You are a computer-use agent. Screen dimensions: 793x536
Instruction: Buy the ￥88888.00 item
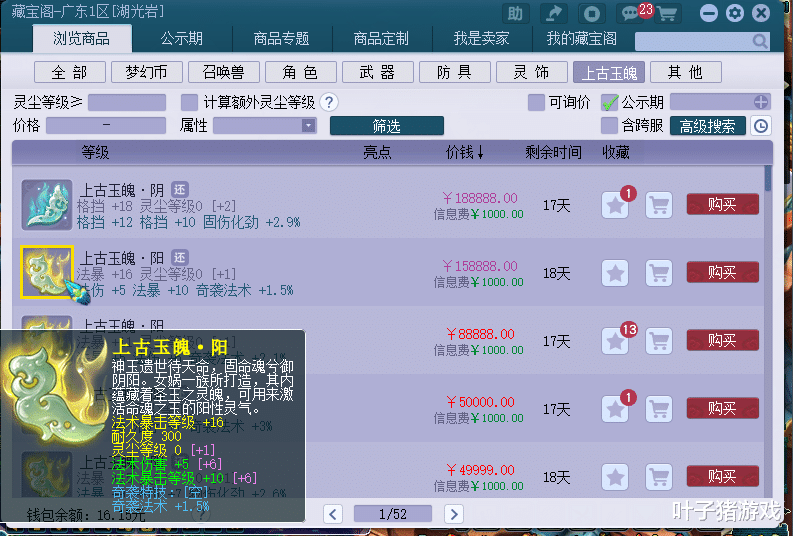tap(723, 340)
